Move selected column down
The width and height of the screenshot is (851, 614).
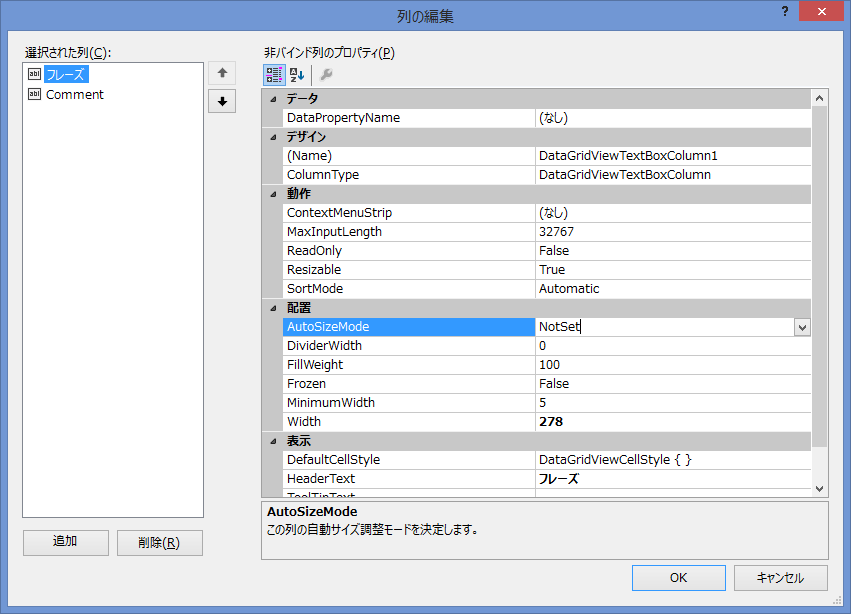tap(222, 101)
